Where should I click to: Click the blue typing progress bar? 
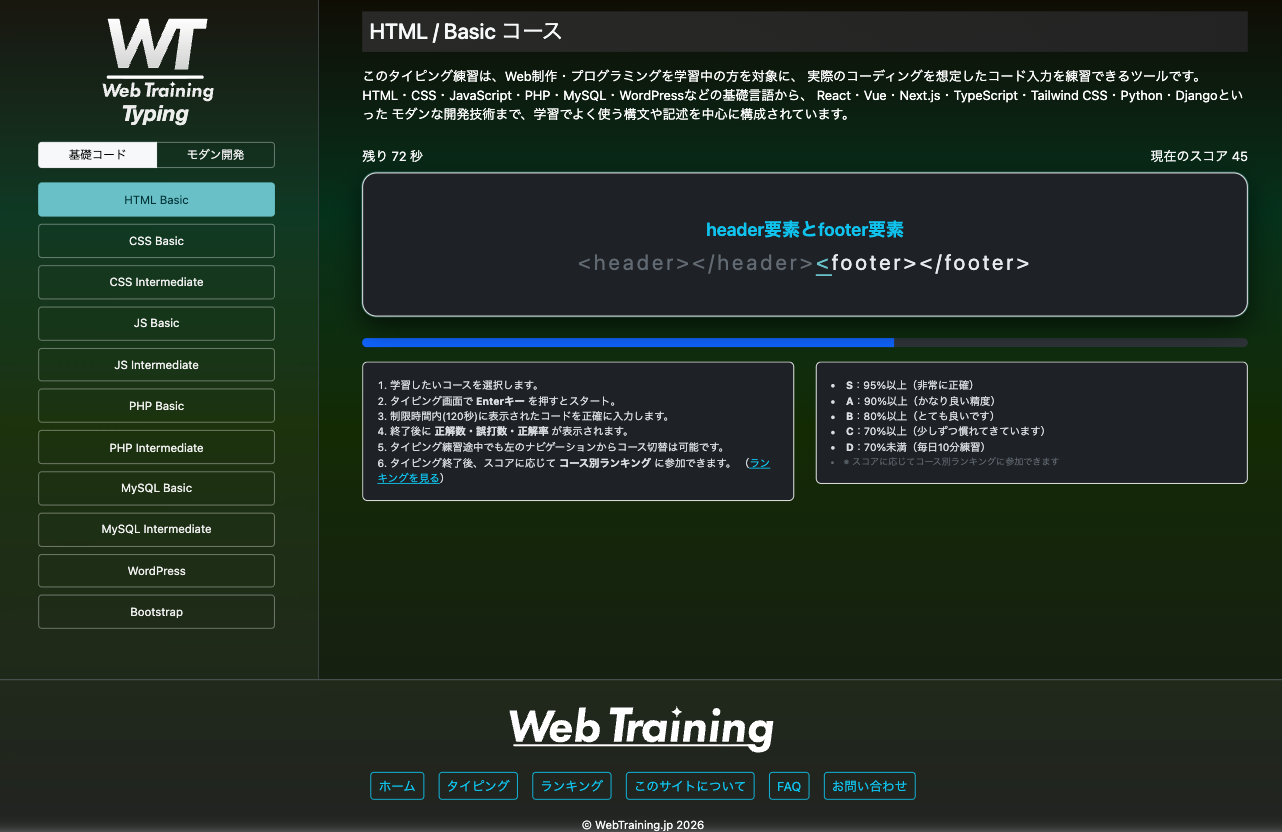627,343
